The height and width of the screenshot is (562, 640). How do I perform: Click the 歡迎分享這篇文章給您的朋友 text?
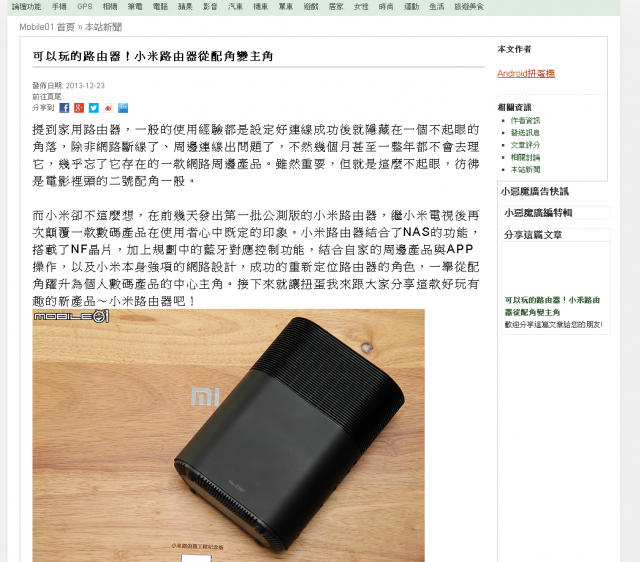tap(553, 325)
